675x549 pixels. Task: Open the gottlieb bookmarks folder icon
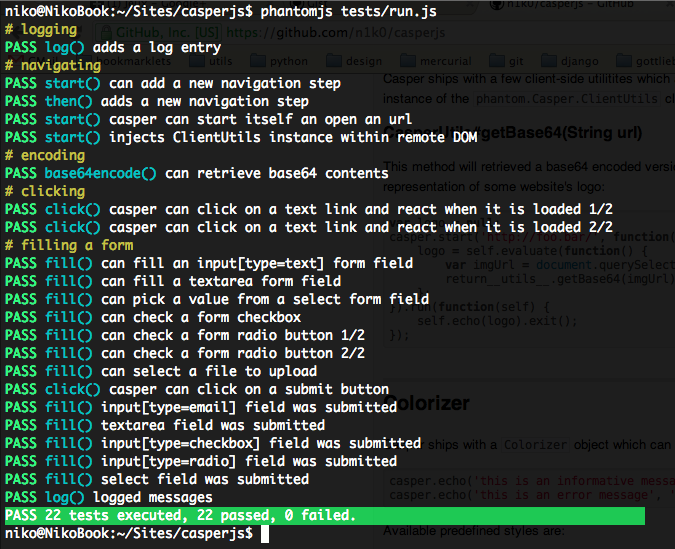(x=624, y=61)
